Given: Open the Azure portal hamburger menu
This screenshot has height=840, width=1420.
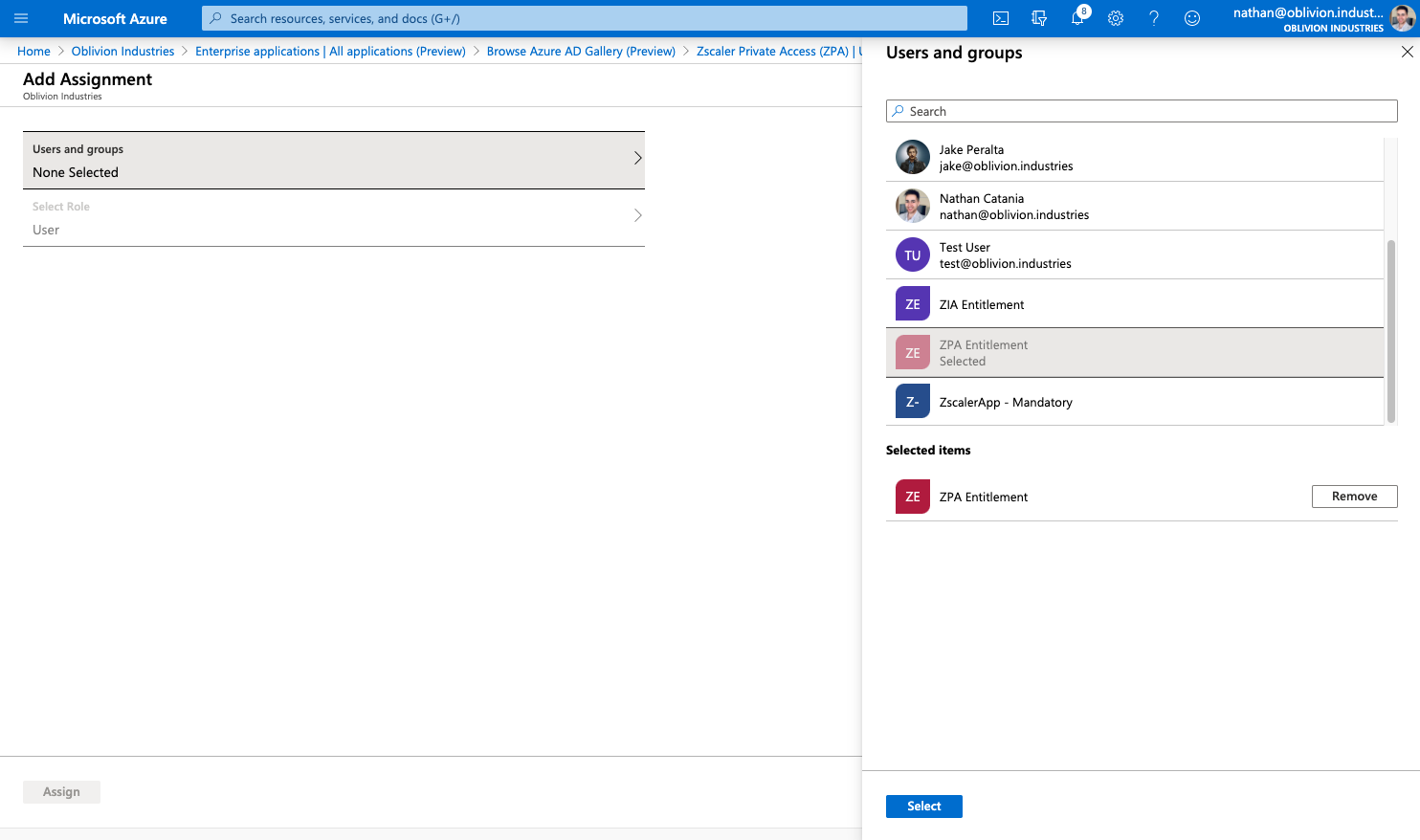Looking at the screenshot, I should coord(21,18).
